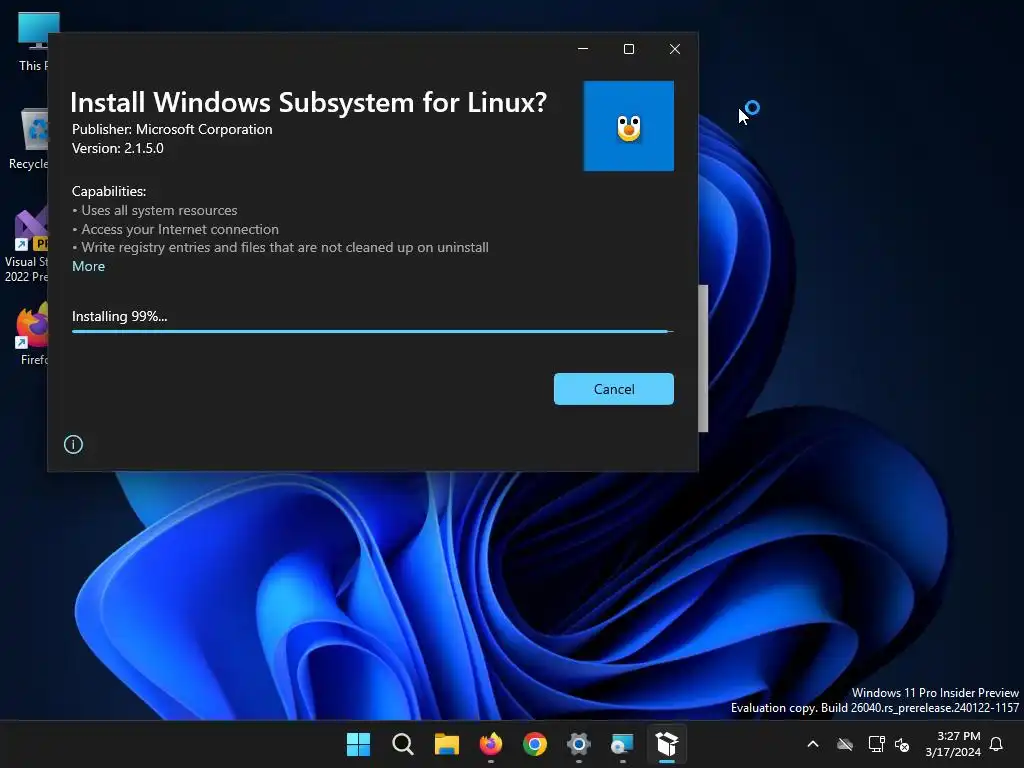
Task: Open Google Chrome from the taskbar
Action: [535, 744]
